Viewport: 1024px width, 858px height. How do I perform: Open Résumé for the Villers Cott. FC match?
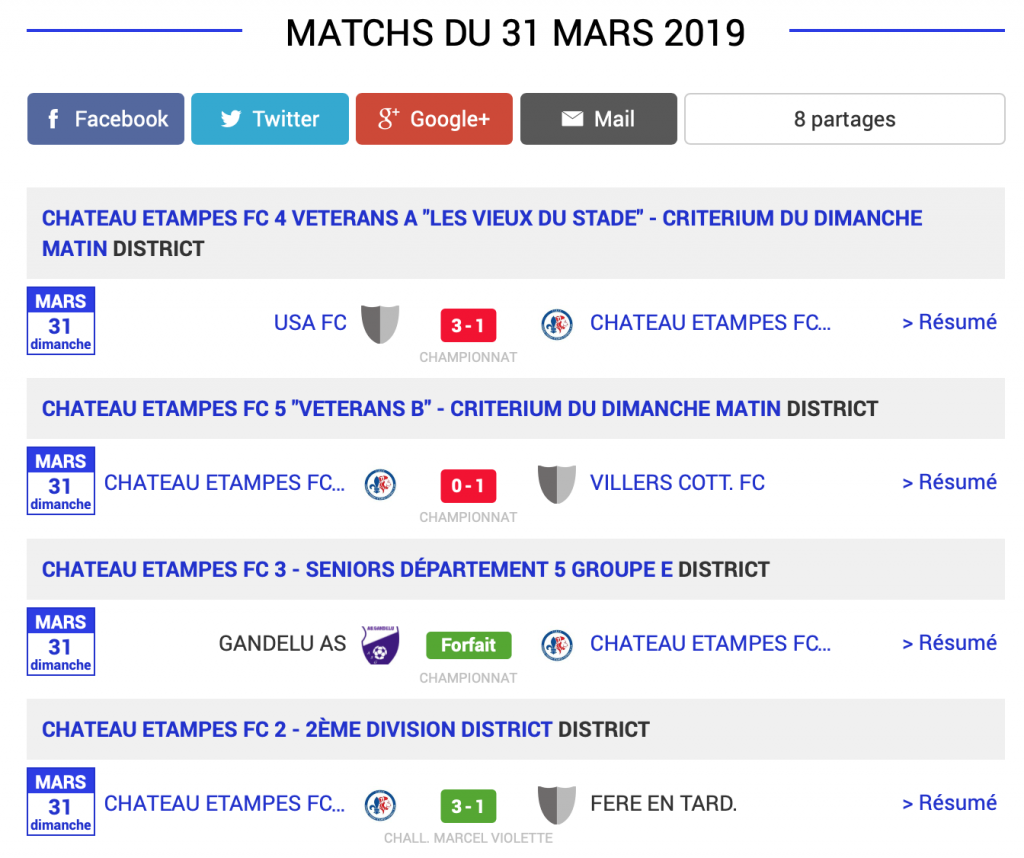pyautogui.click(x=949, y=482)
